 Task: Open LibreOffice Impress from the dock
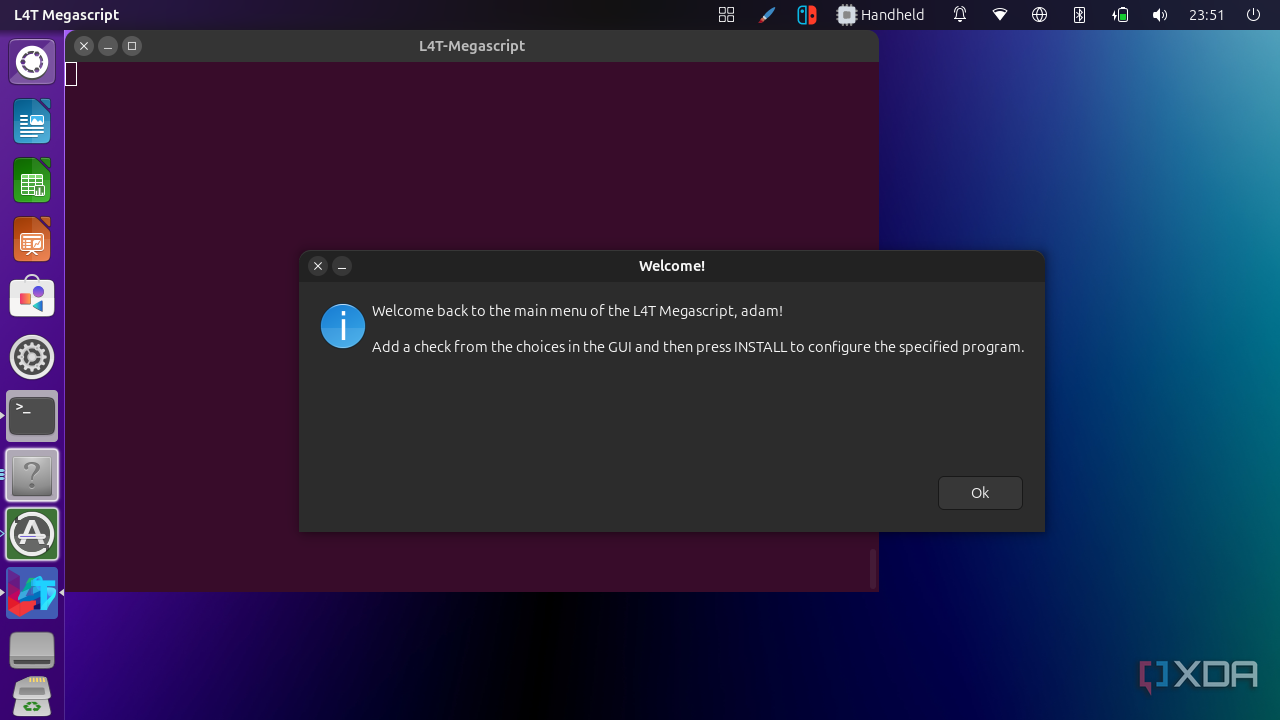tap(32, 240)
